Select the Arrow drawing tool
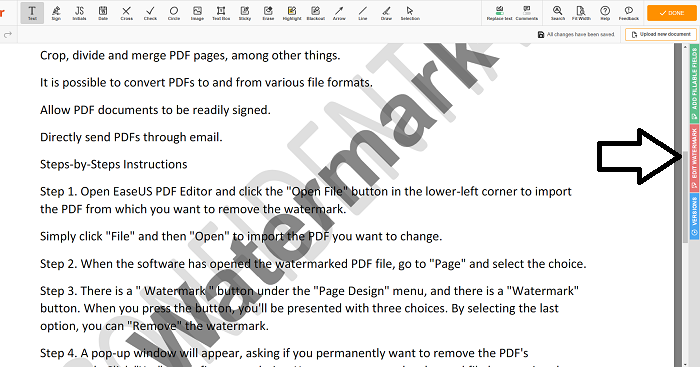The image size is (700, 367). 339,13
